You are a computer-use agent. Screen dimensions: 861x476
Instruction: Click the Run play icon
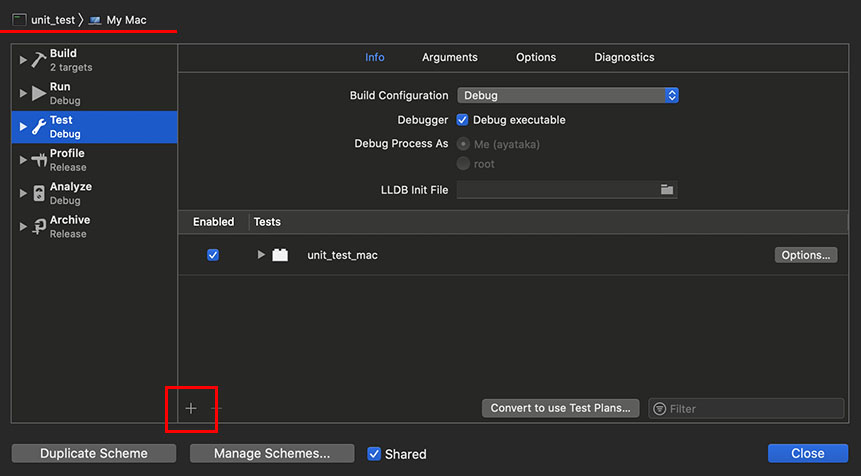click(39, 93)
